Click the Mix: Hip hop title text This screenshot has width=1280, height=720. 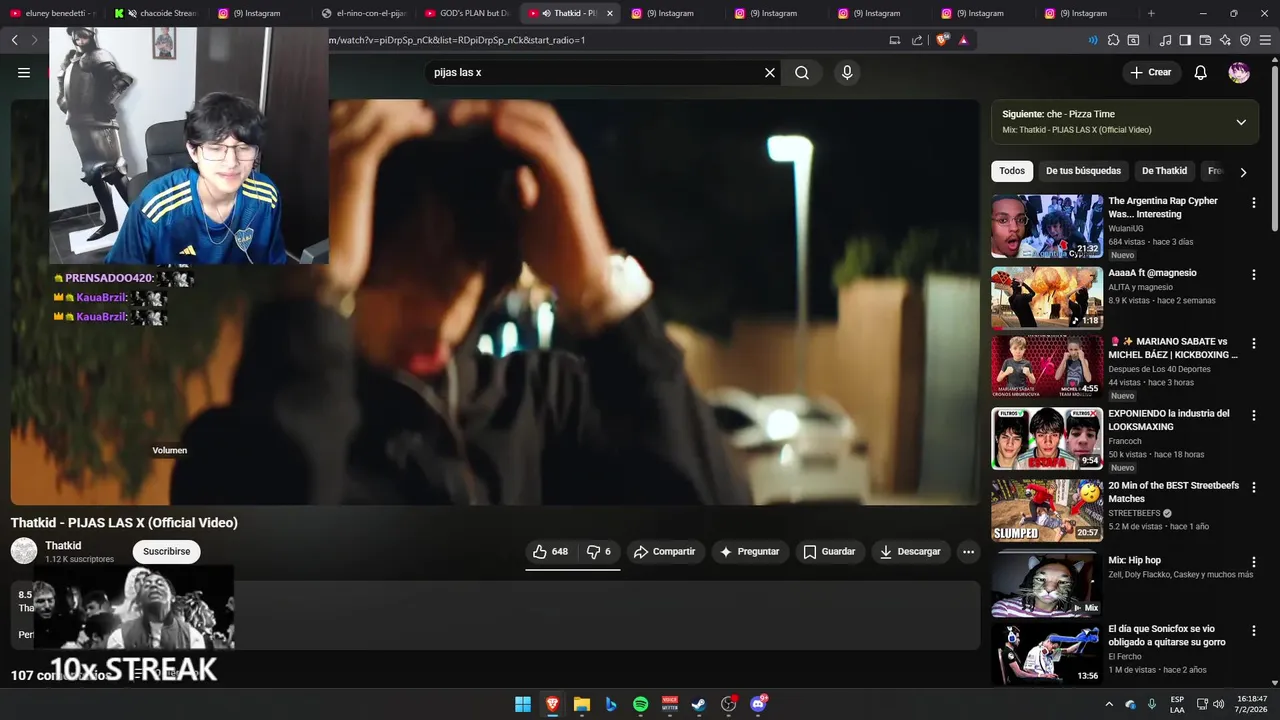(1134, 561)
